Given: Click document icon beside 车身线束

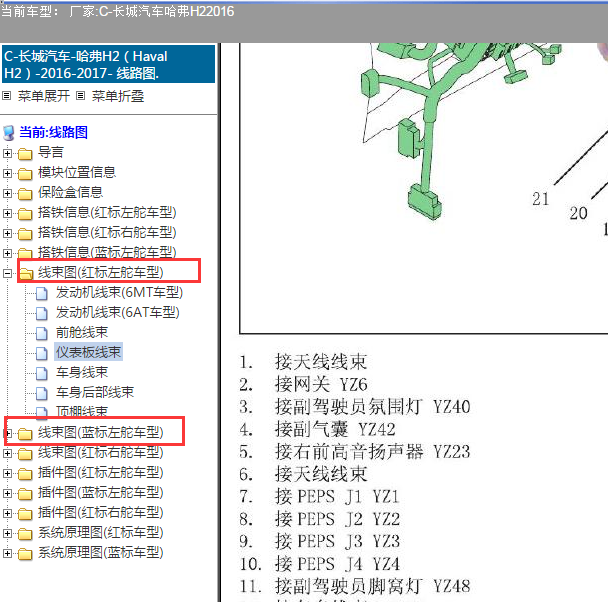Looking at the screenshot, I should [42, 373].
